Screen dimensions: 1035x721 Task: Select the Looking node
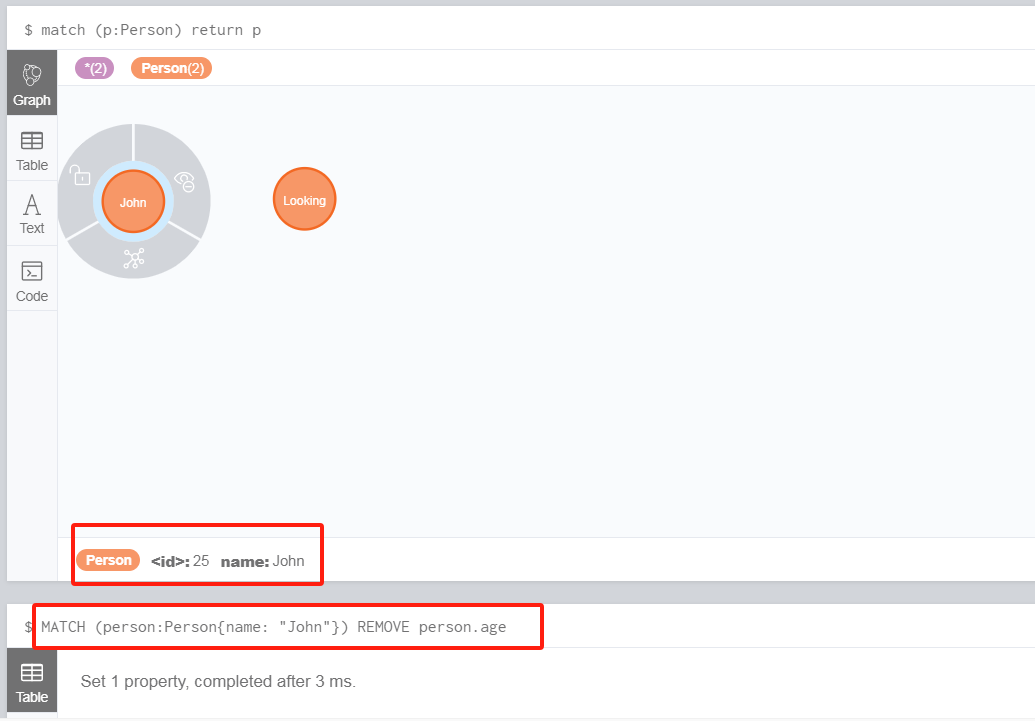tap(304, 199)
